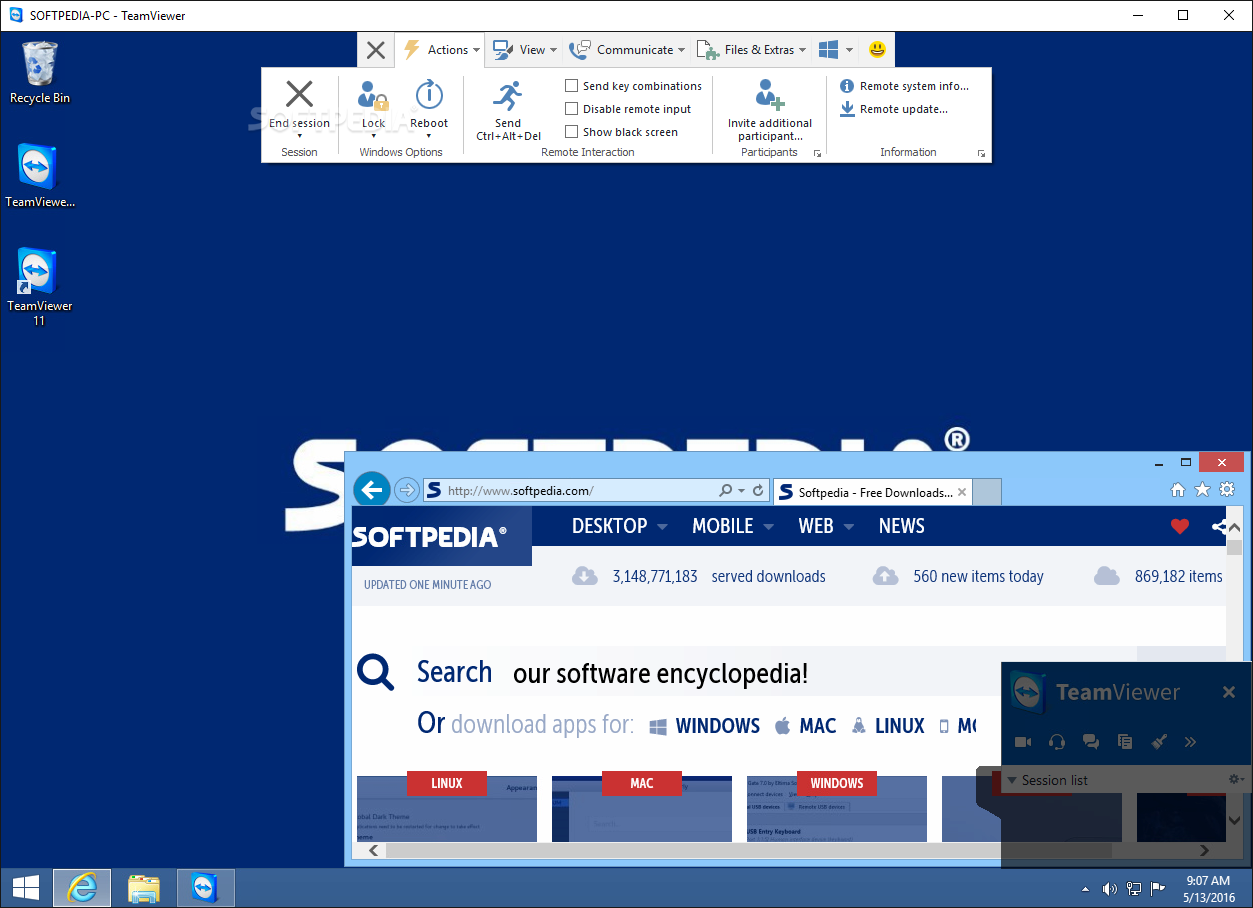The image size is (1253, 908).
Task: Open headset voice call in panel
Action: tap(1057, 742)
